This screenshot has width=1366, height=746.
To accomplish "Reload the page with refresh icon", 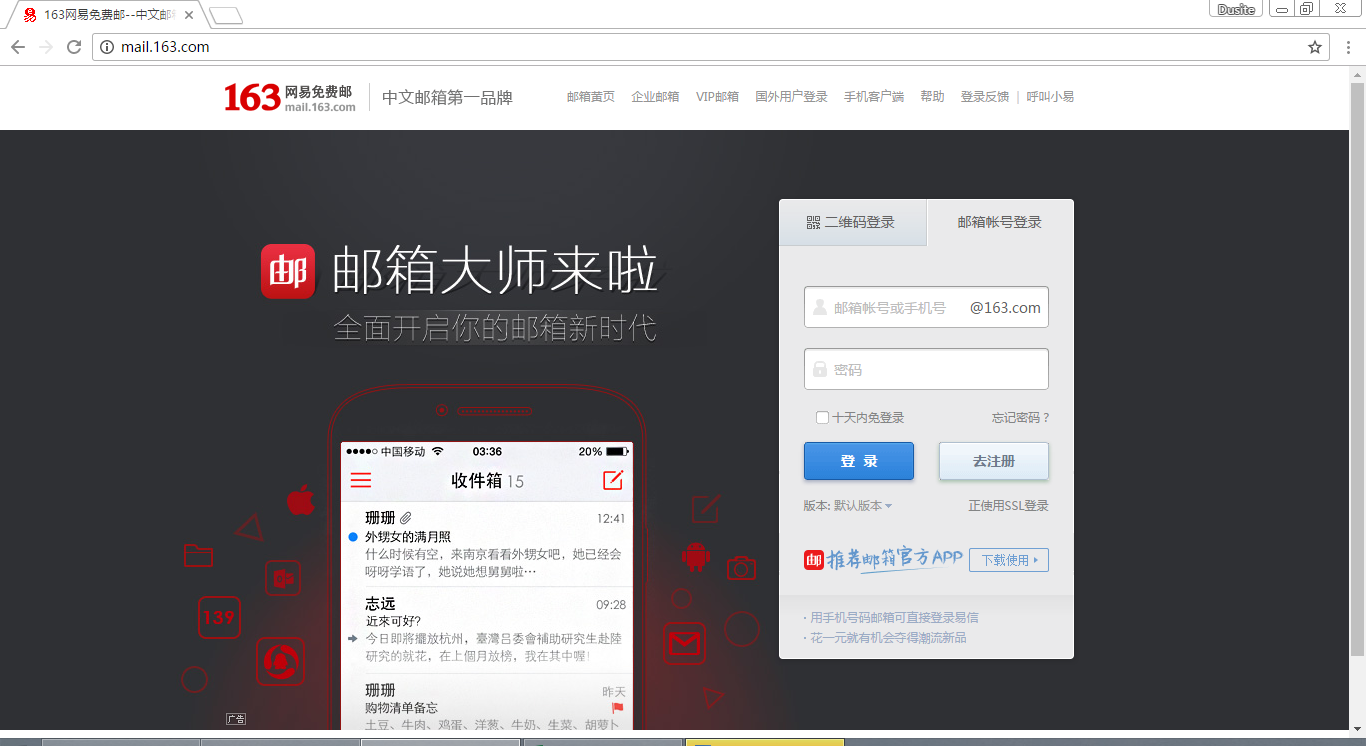I will click(x=74, y=47).
